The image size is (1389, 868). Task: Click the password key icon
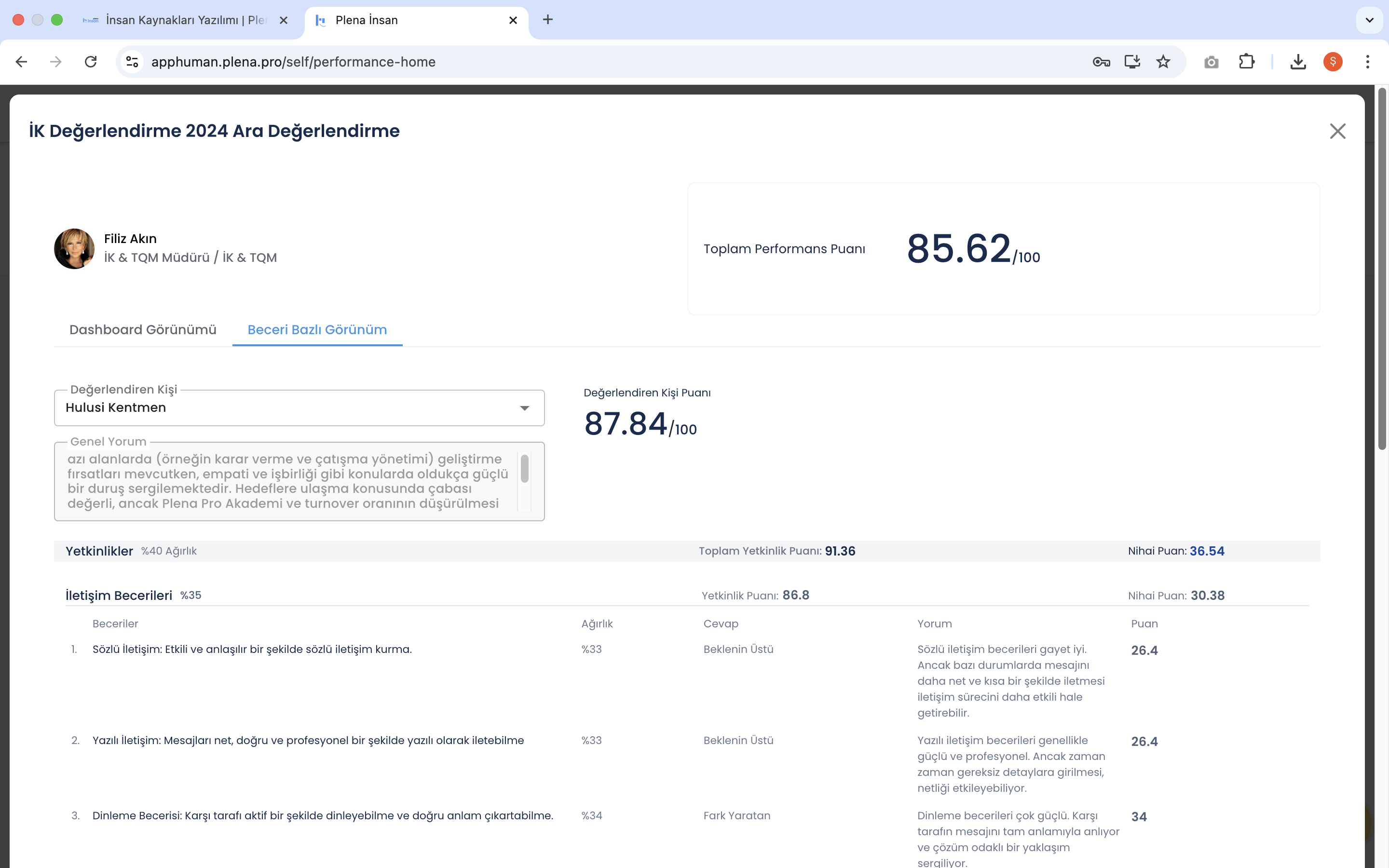pyautogui.click(x=1101, y=62)
